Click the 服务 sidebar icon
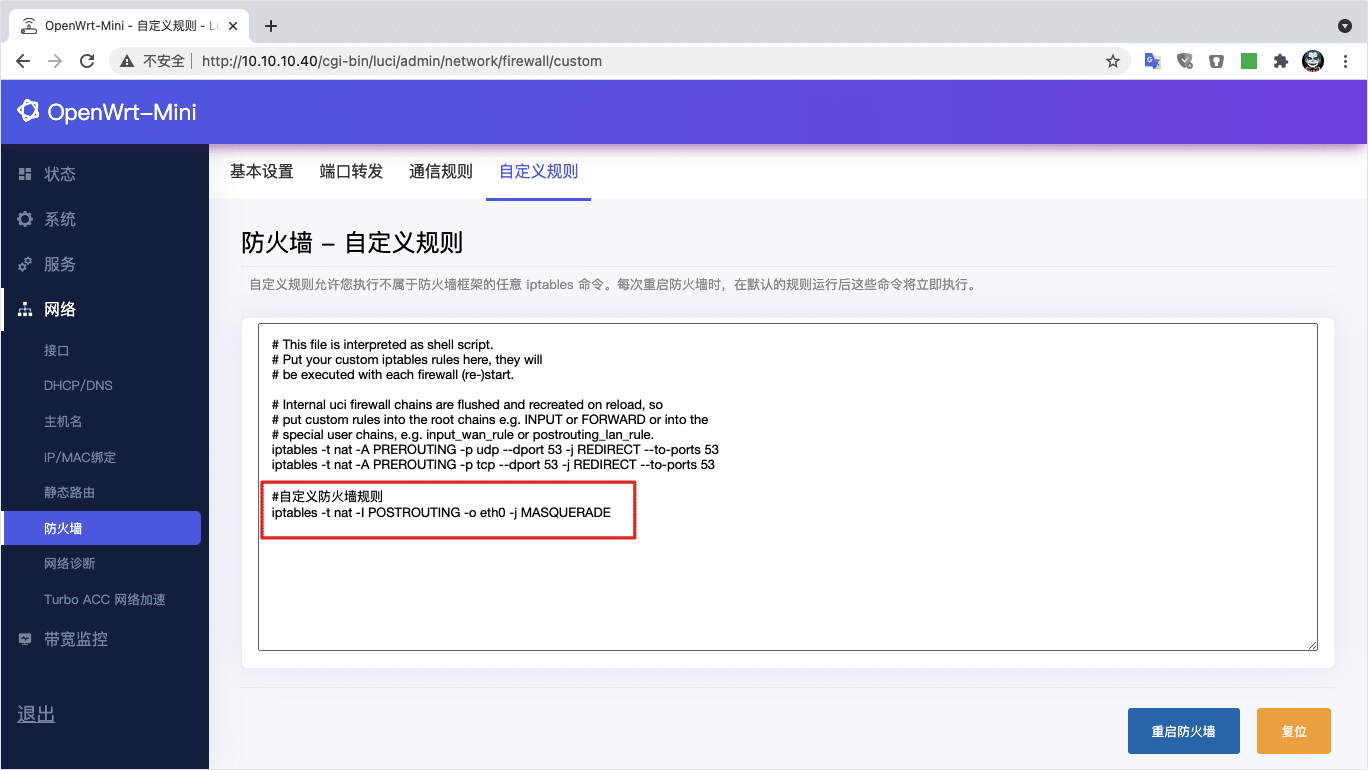1368x770 pixels. point(25,264)
